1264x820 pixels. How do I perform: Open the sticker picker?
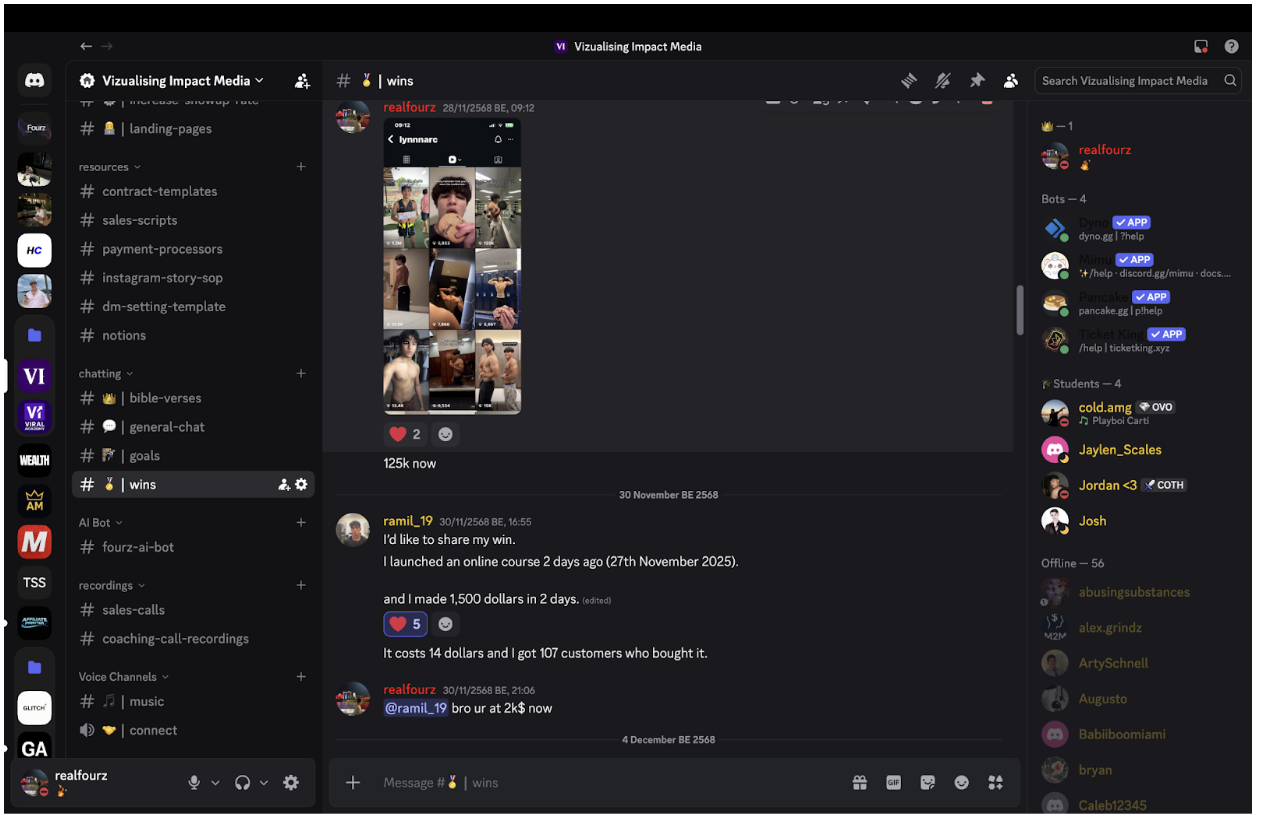pyautogui.click(x=927, y=783)
